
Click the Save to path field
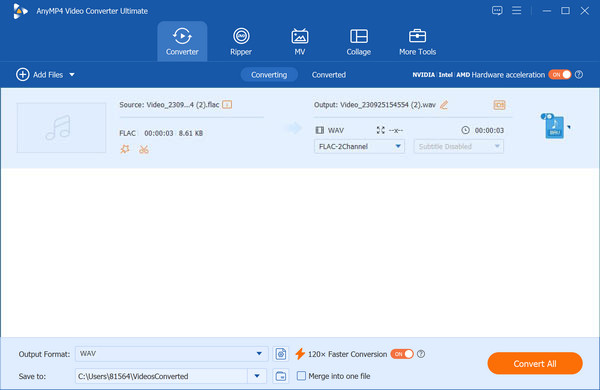point(161,376)
